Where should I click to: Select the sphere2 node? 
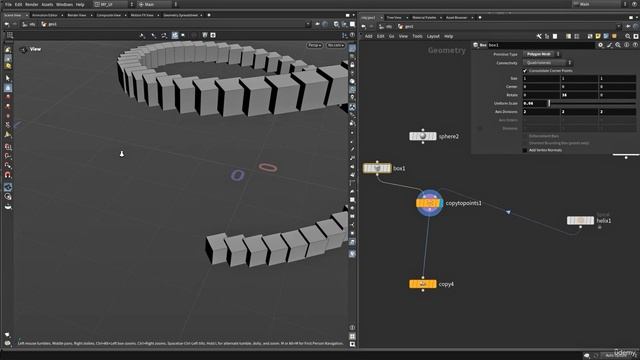point(423,136)
